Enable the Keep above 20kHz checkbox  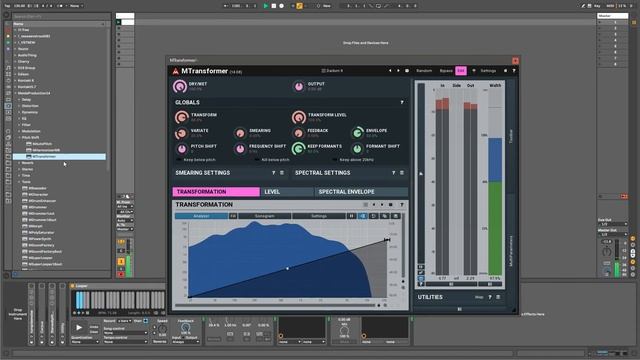[x=335, y=160]
